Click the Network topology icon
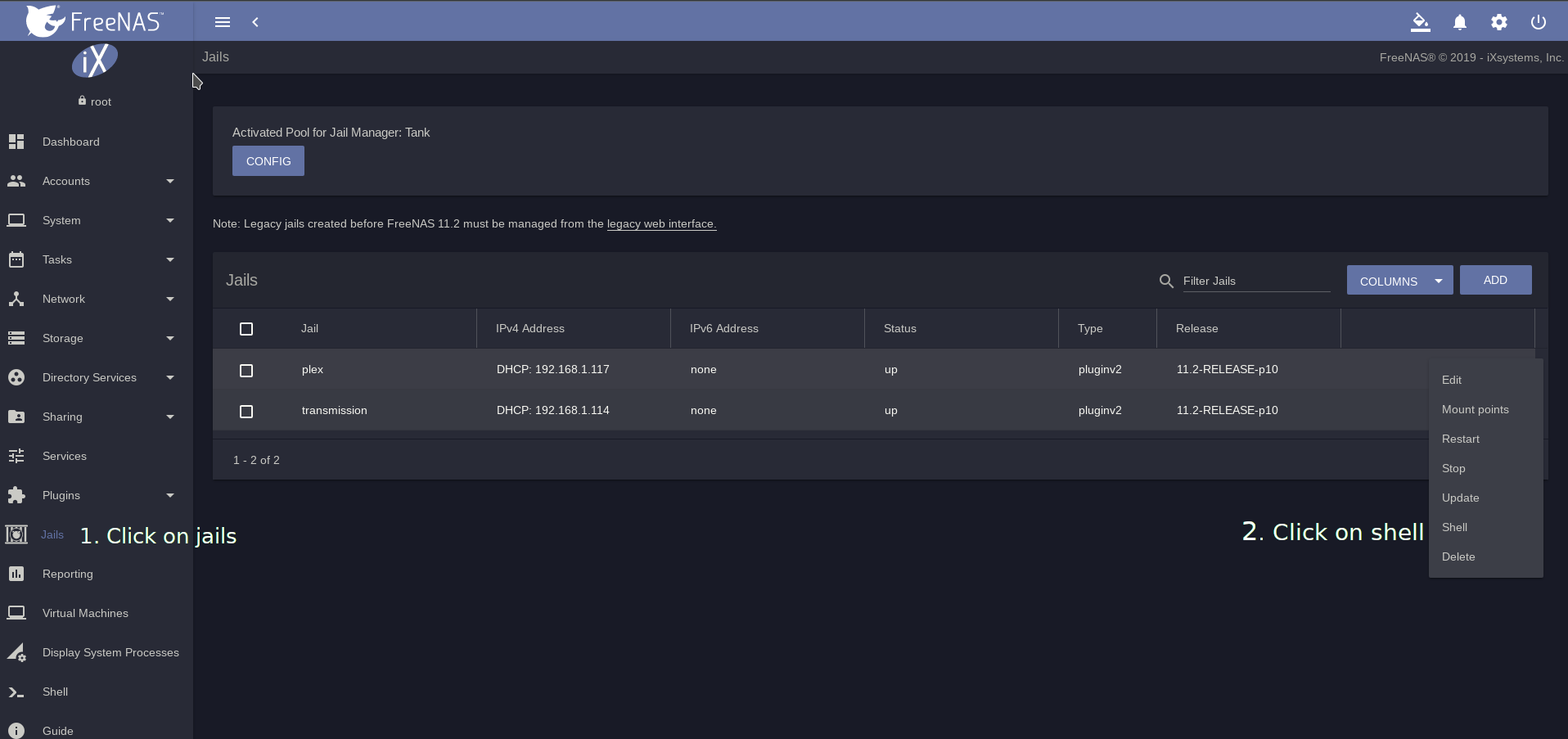The width and height of the screenshot is (1568, 739). (16, 299)
